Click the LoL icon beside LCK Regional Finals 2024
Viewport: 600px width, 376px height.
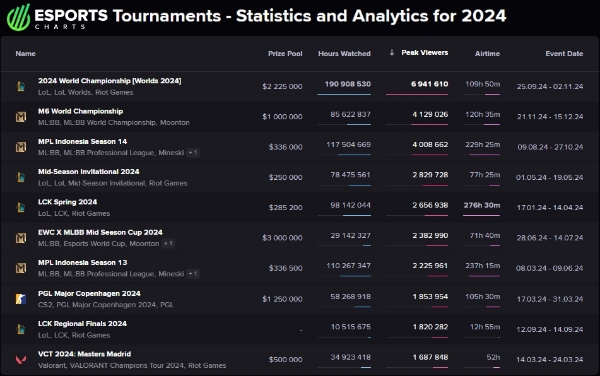point(21,329)
